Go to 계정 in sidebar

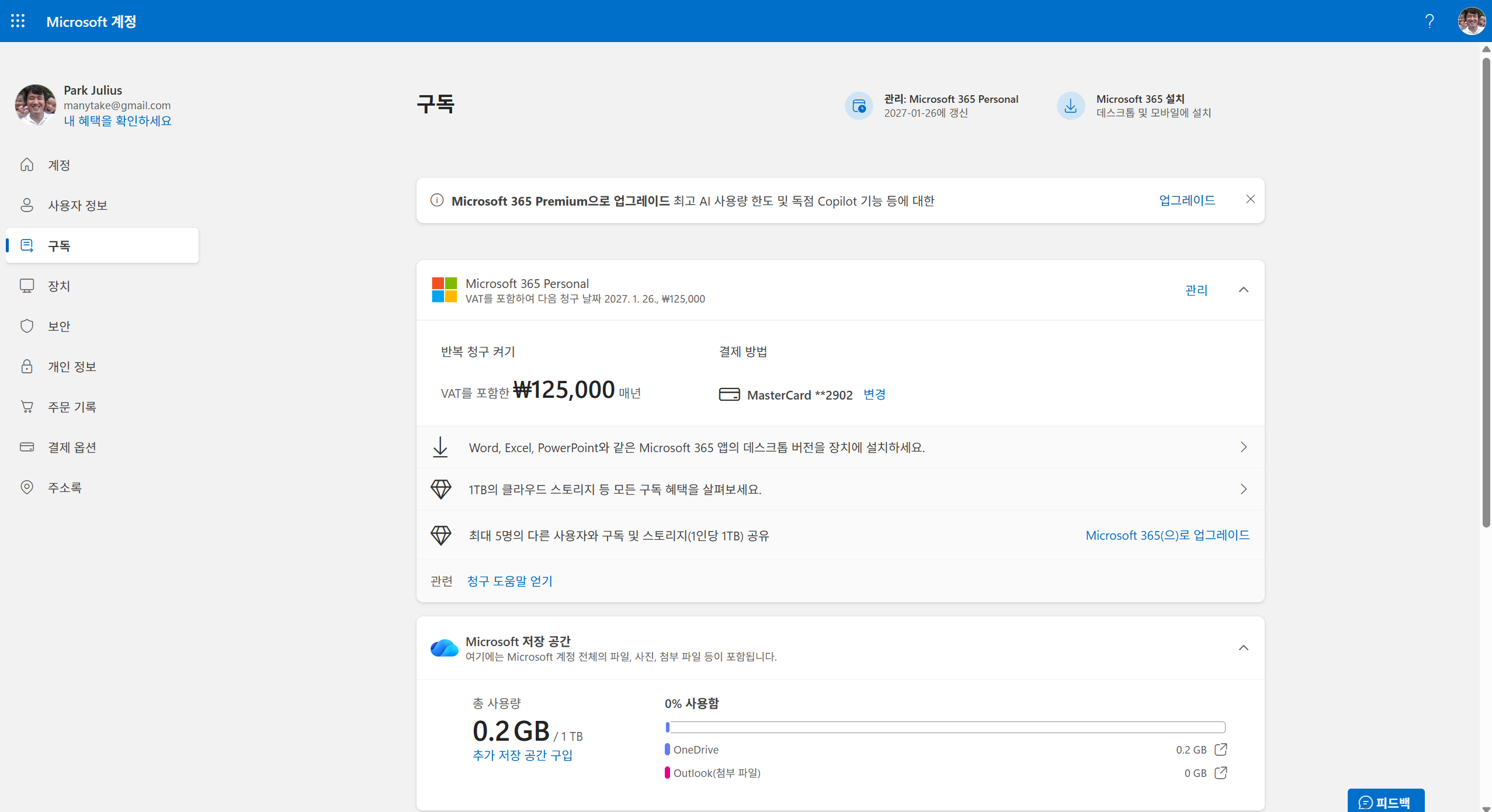point(102,165)
